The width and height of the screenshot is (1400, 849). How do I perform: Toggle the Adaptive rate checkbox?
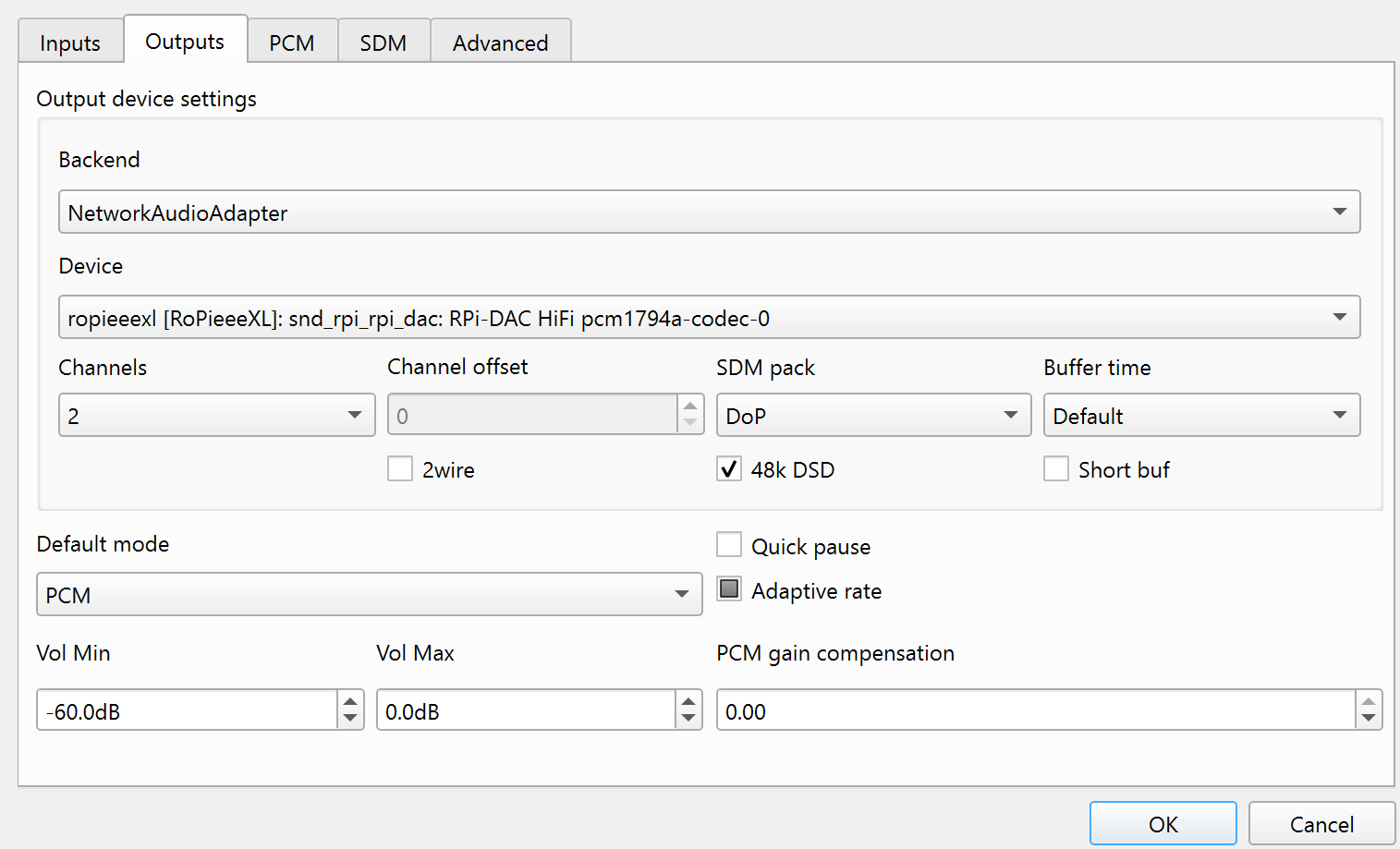(x=729, y=589)
